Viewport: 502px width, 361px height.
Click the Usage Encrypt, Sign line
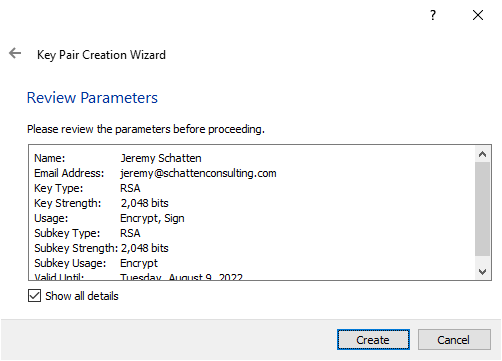pos(109,218)
